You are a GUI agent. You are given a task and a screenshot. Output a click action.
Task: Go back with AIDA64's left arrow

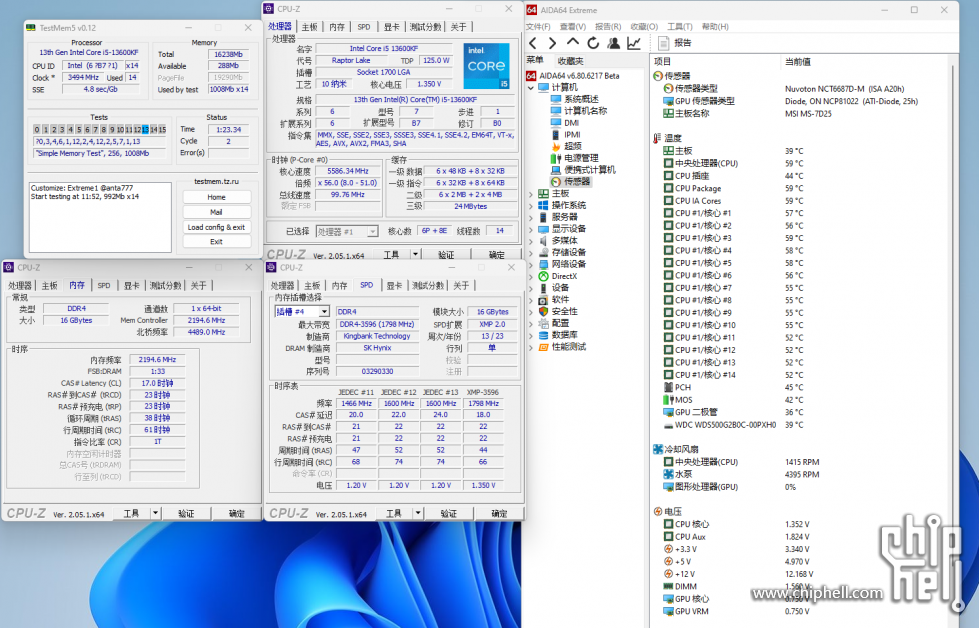[x=533, y=43]
